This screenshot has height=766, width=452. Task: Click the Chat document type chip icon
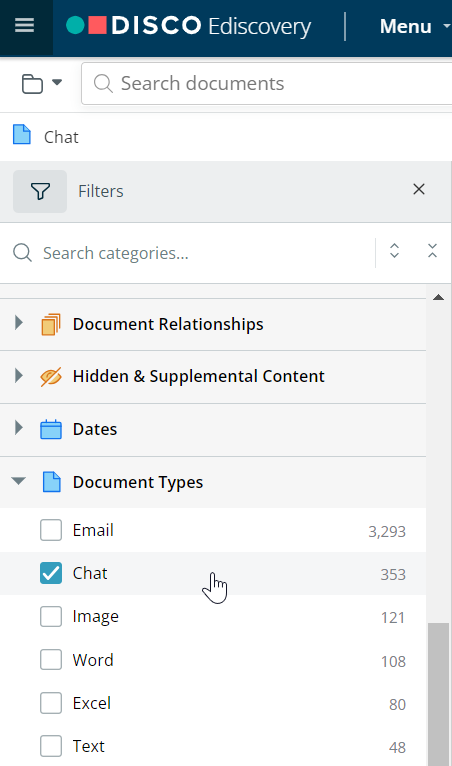tap(22, 135)
